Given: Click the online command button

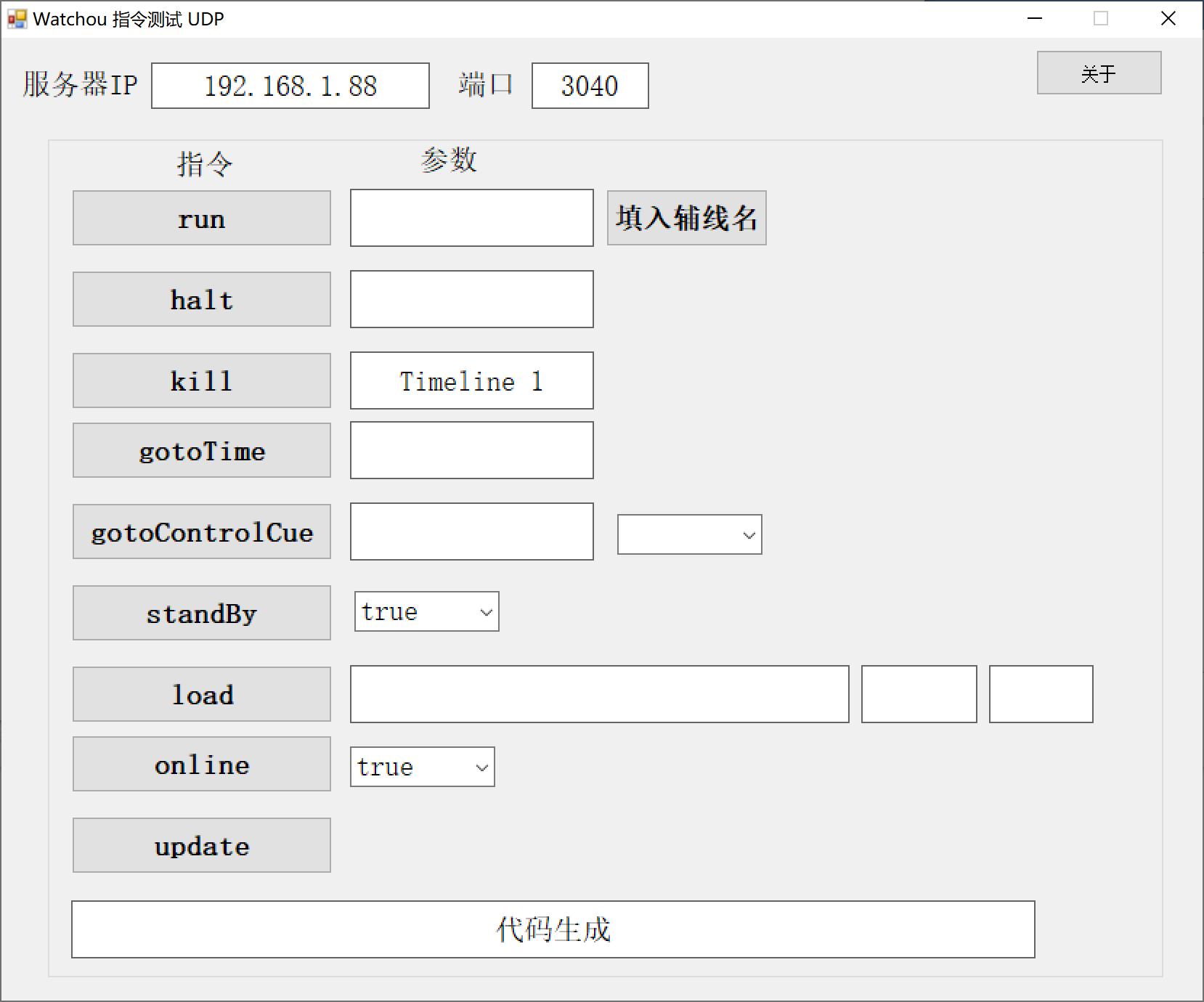Looking at the screenshot, I should click(201, 764).
